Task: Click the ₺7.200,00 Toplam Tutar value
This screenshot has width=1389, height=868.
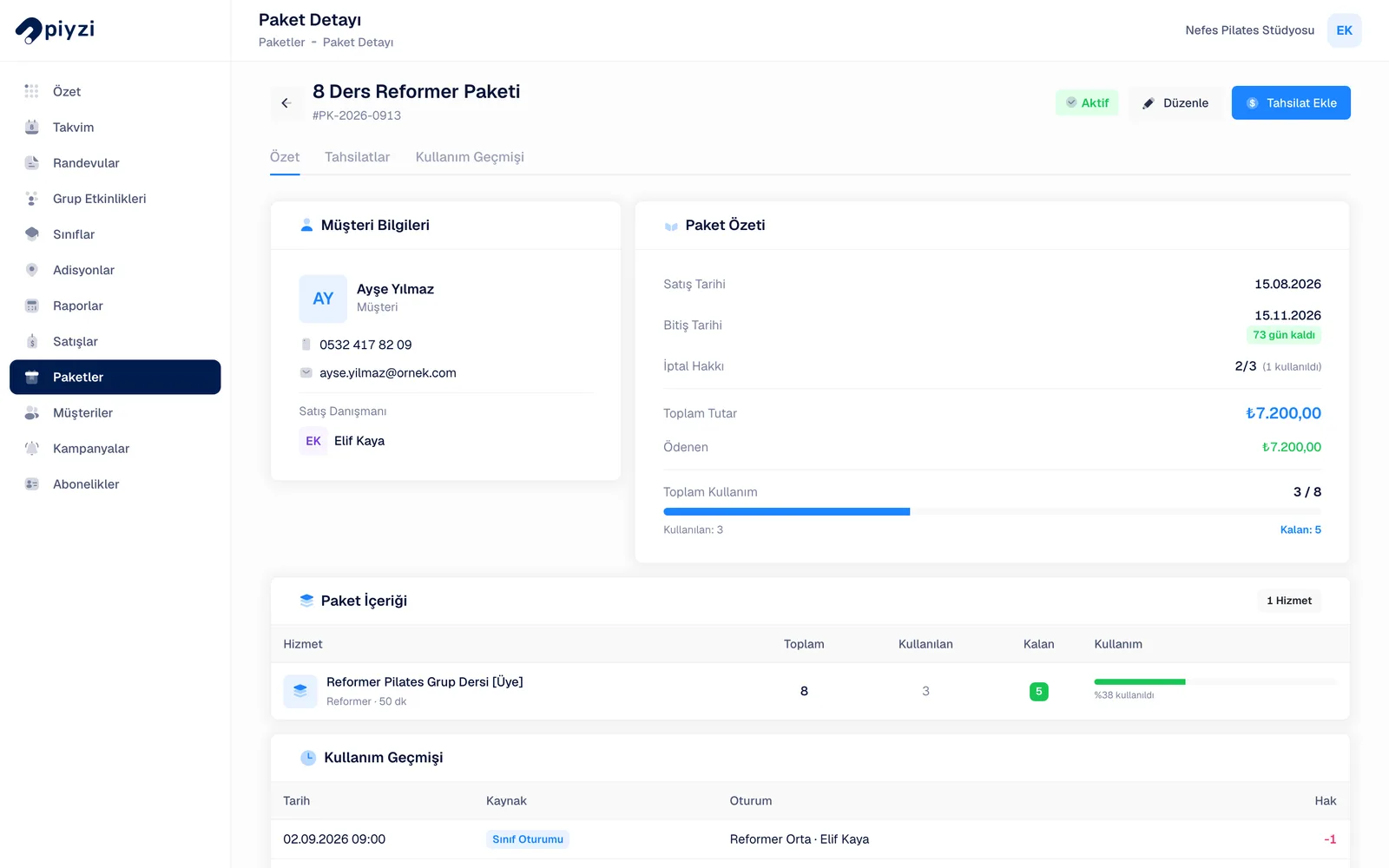Action: (x=1283, y=413)
